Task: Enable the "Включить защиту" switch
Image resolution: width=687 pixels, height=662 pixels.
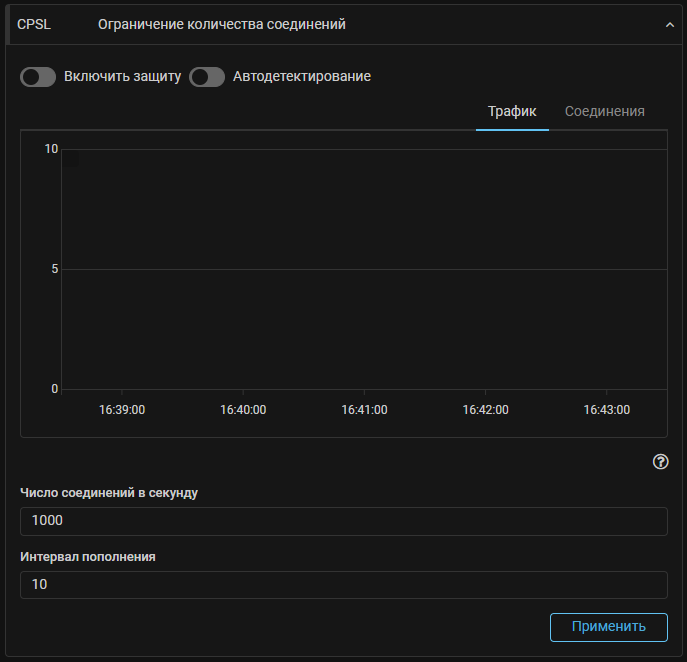Action: point(38,77)
